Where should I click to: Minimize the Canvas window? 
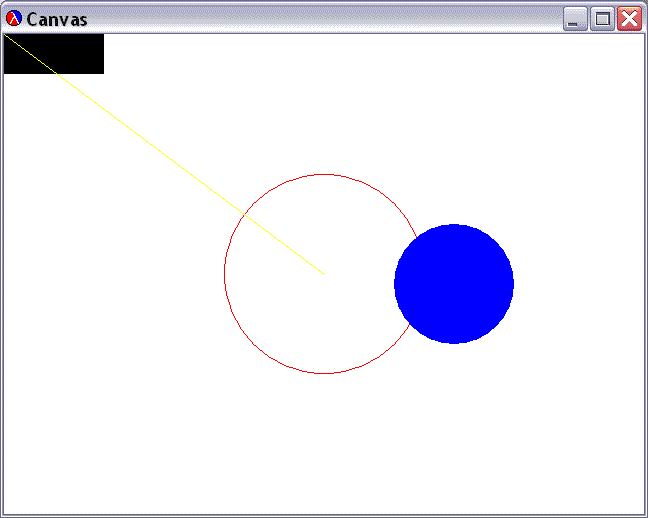point(575,19)
